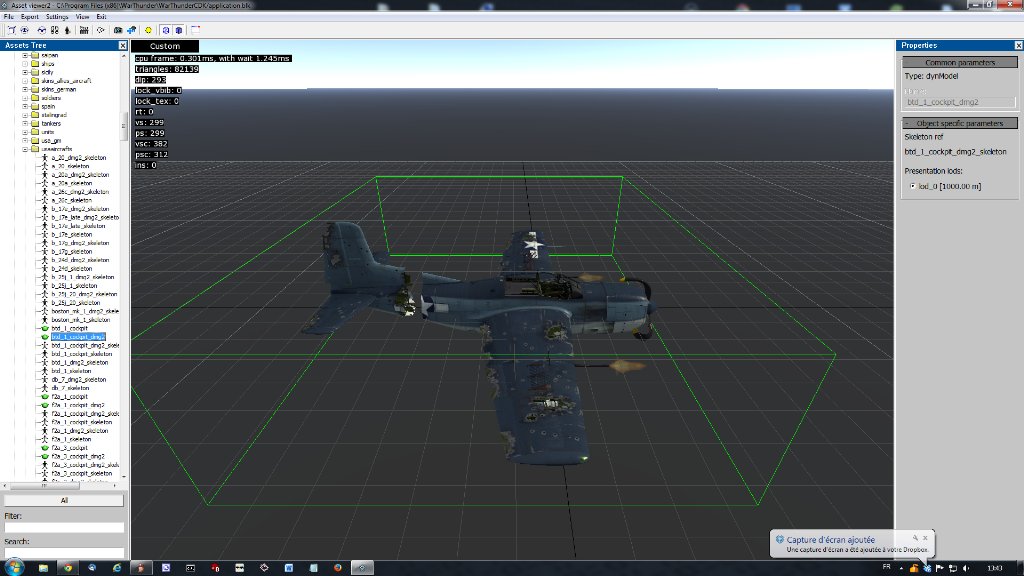The width and height of the screenshot is (1024, 576).
Task: Click the black upward arrow toolbar icon
Action: pyautogui.click(x=67, y=30)
